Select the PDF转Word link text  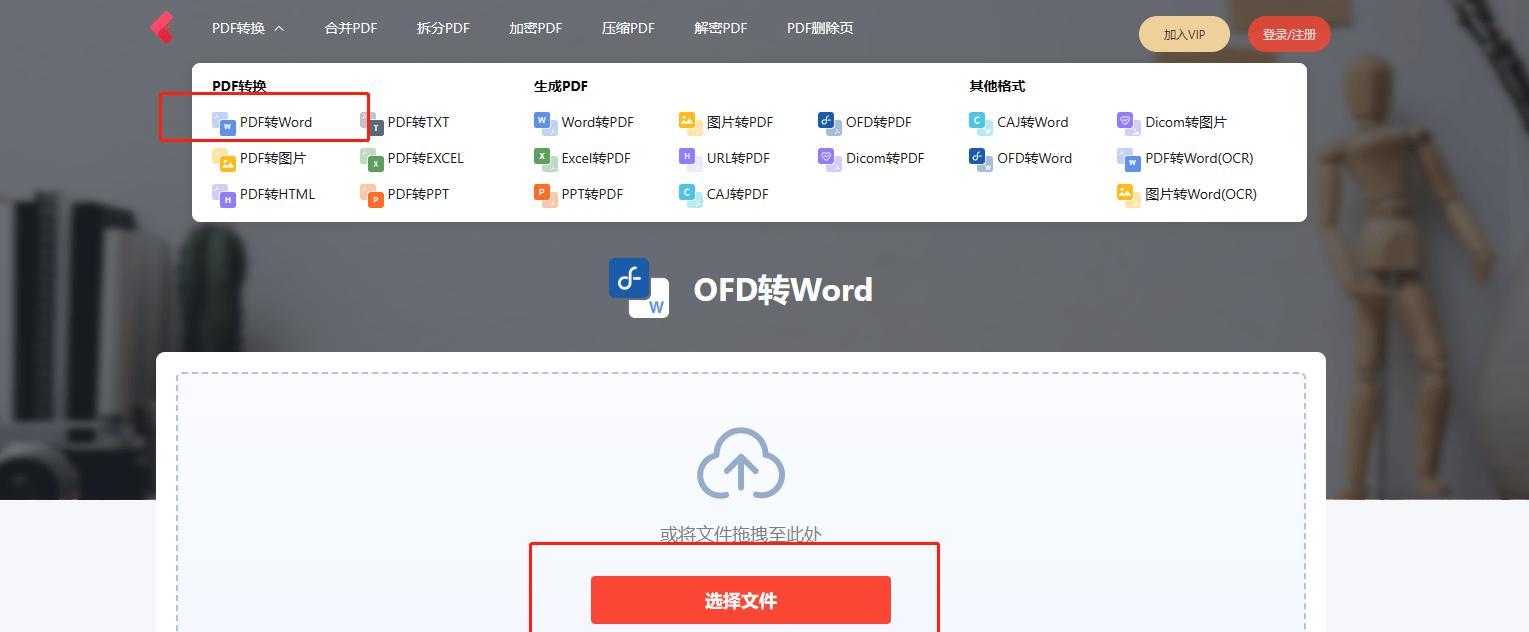pyautogui.click(x=276, y=122)
